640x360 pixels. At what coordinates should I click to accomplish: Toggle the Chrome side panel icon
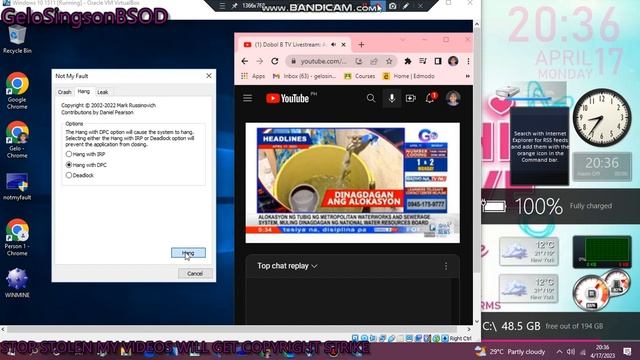point(438,61)
